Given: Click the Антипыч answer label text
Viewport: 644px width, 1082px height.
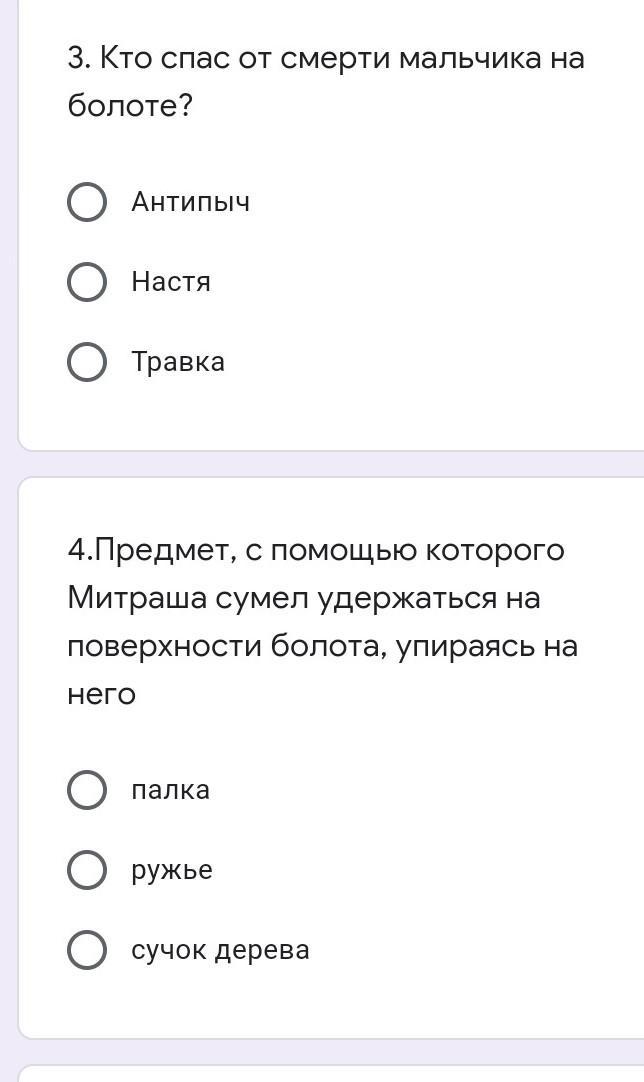Looking at the screenshot, I should [190, 202].
